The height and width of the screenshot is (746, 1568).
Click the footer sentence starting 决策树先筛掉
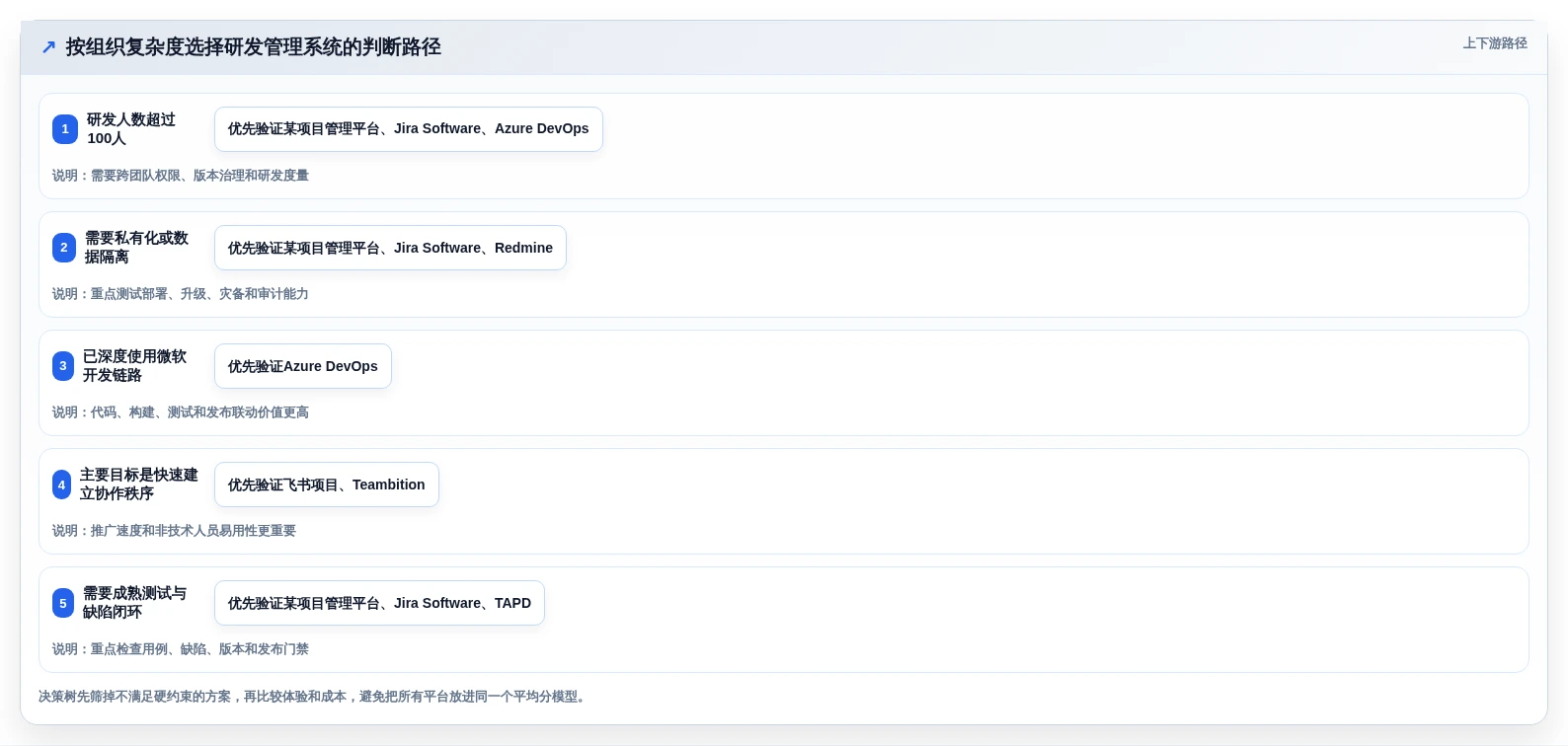click(x=314, y=697)
